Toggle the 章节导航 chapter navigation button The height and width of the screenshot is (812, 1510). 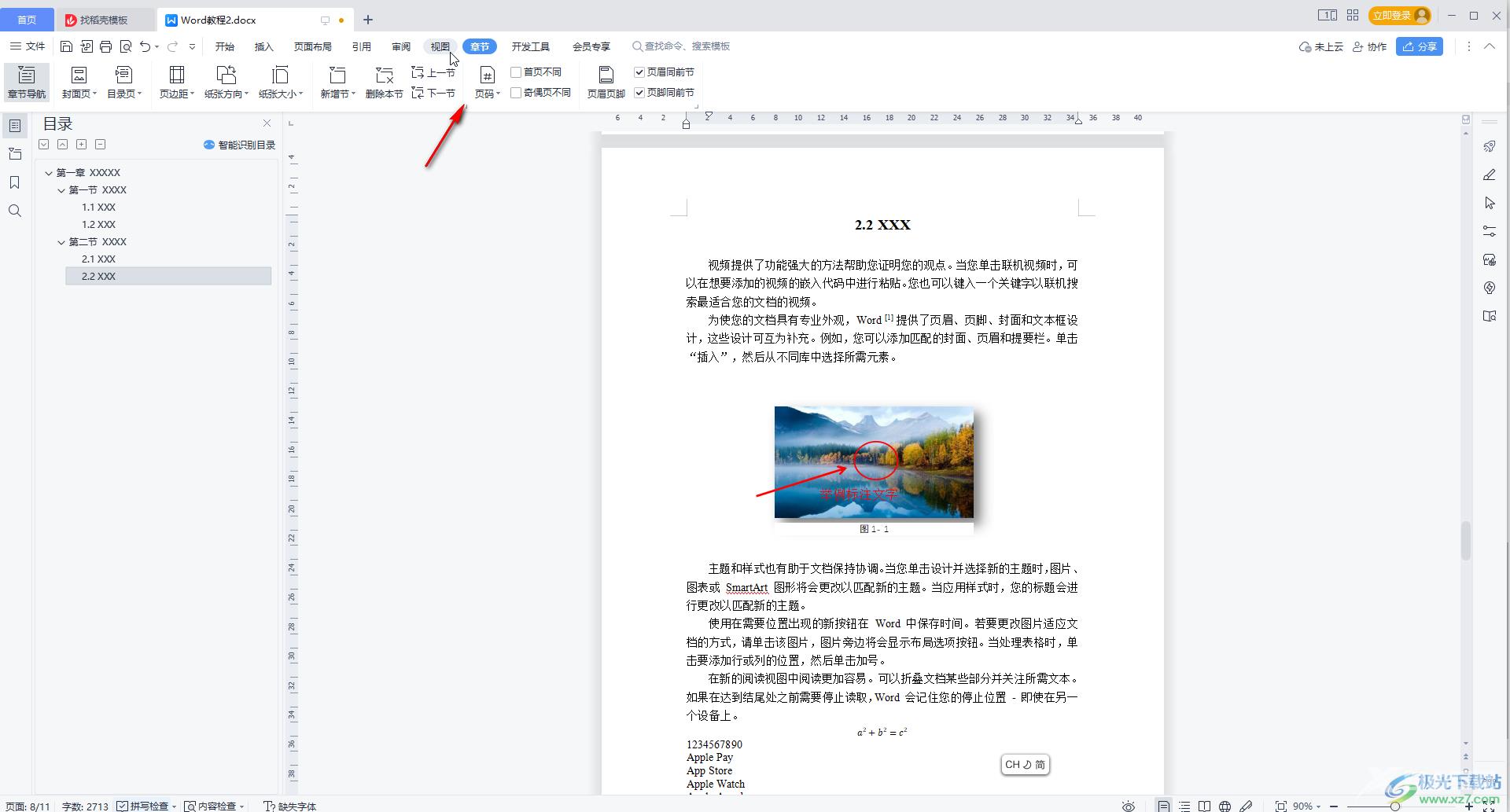pos(27,82)
